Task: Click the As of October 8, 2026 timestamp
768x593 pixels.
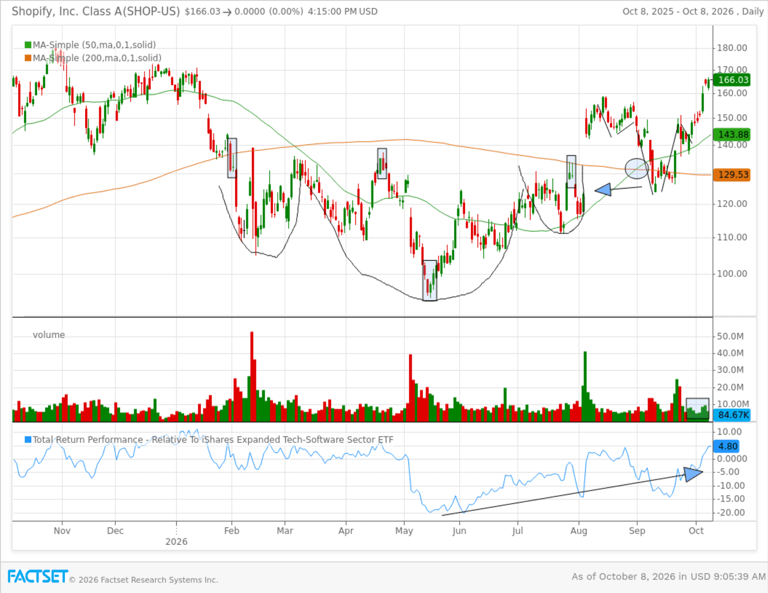Action: coord(668,577)
